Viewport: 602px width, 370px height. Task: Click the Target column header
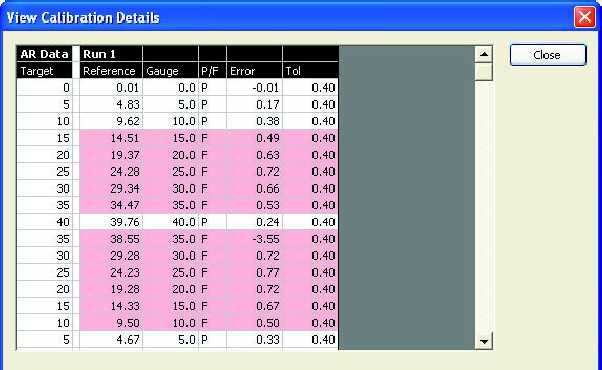pos(44,71)
